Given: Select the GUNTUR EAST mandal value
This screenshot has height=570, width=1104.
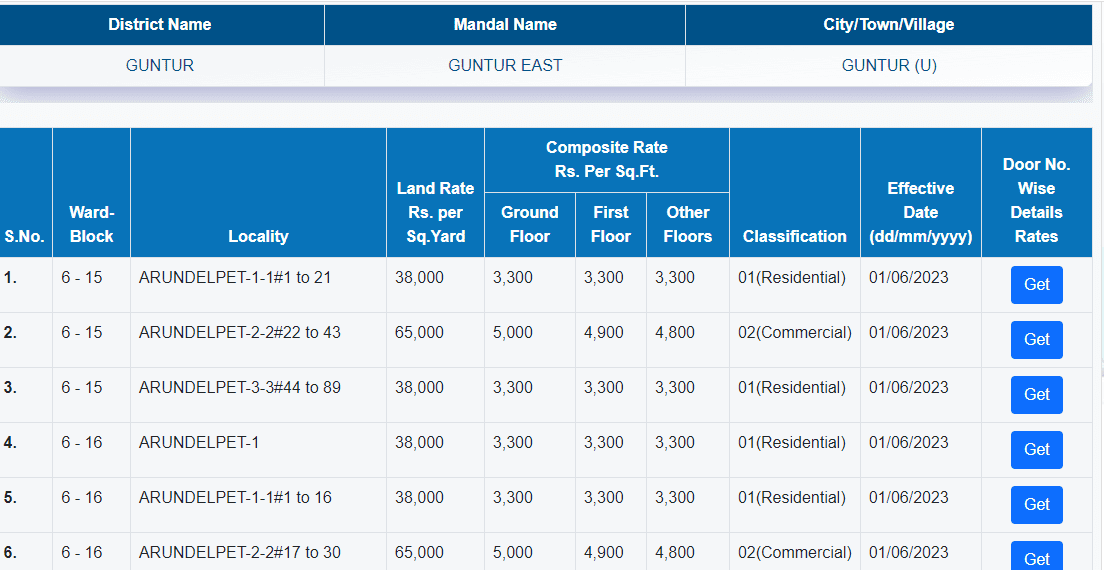Looking at the screenshot, I should point(505,65).
